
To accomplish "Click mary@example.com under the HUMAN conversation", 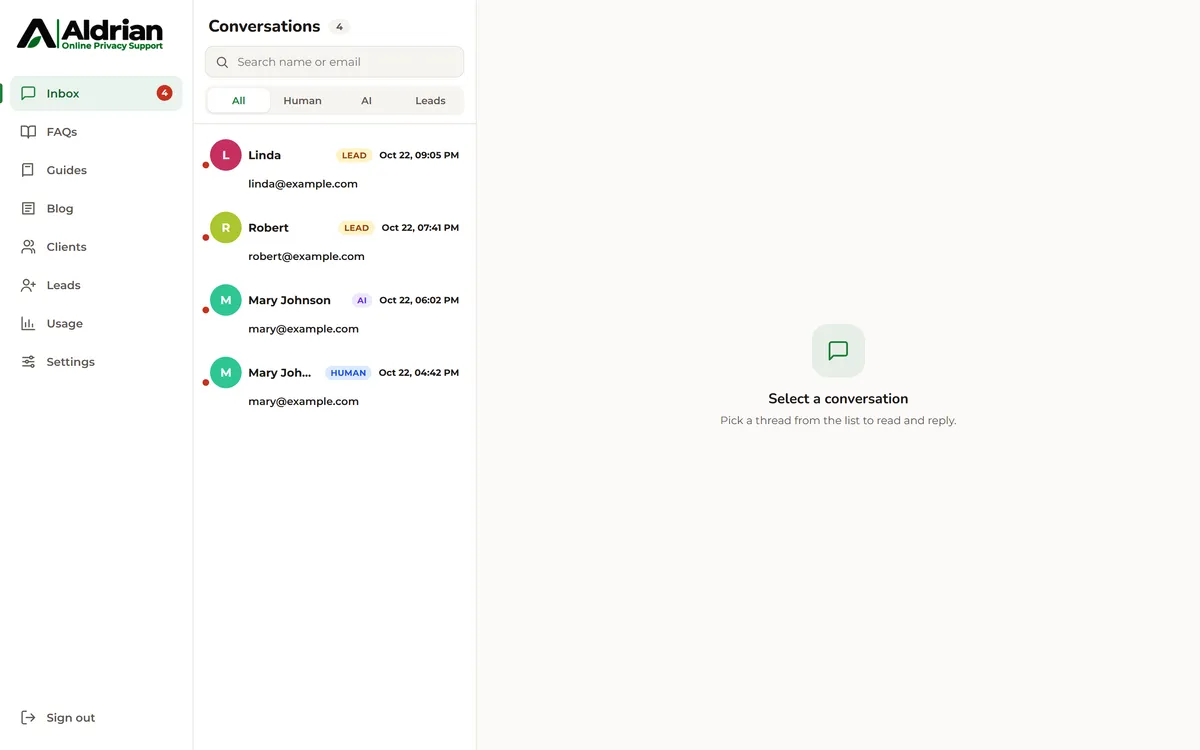I will click(303, 401).
